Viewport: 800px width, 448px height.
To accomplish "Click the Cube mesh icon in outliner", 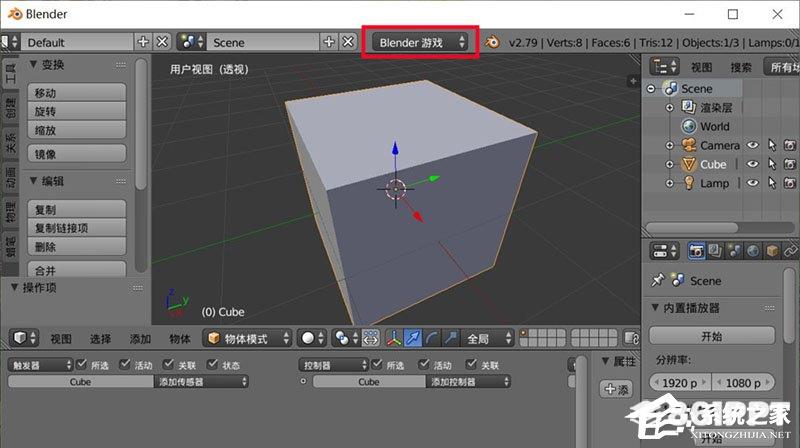I will coord(689,164).
